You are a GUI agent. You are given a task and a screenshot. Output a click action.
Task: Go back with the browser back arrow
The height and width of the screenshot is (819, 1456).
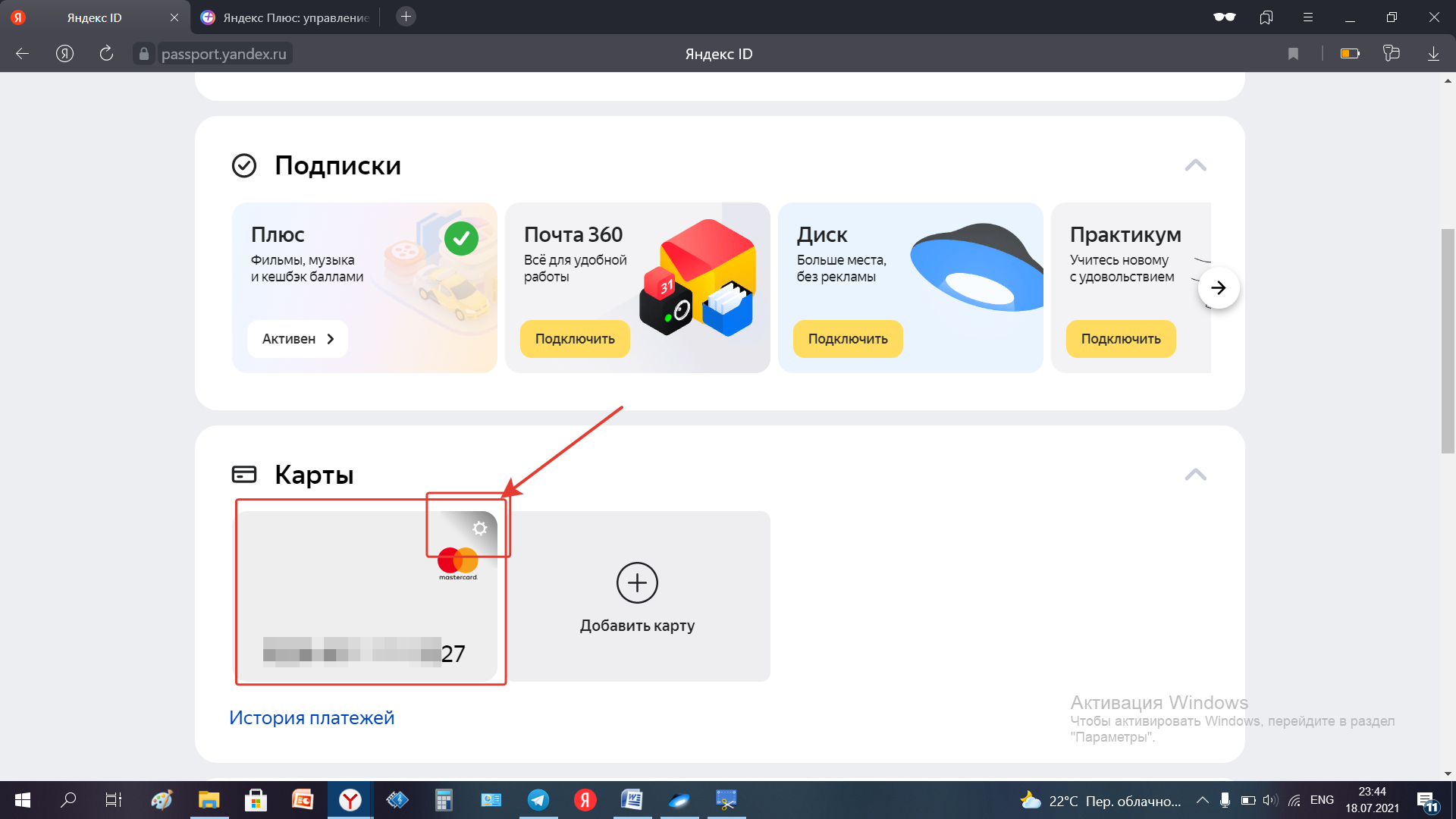[x=23, y=54]
